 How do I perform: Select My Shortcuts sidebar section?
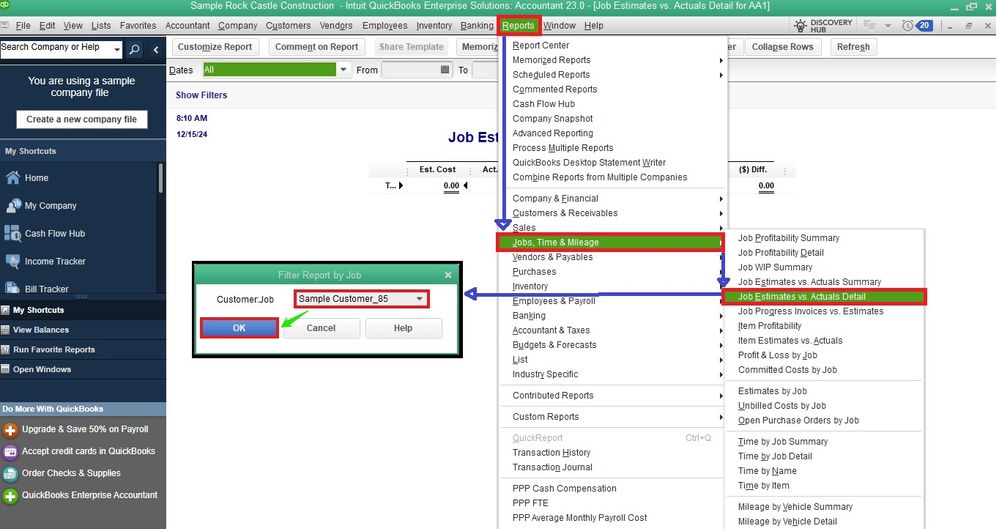pos(83,310)
